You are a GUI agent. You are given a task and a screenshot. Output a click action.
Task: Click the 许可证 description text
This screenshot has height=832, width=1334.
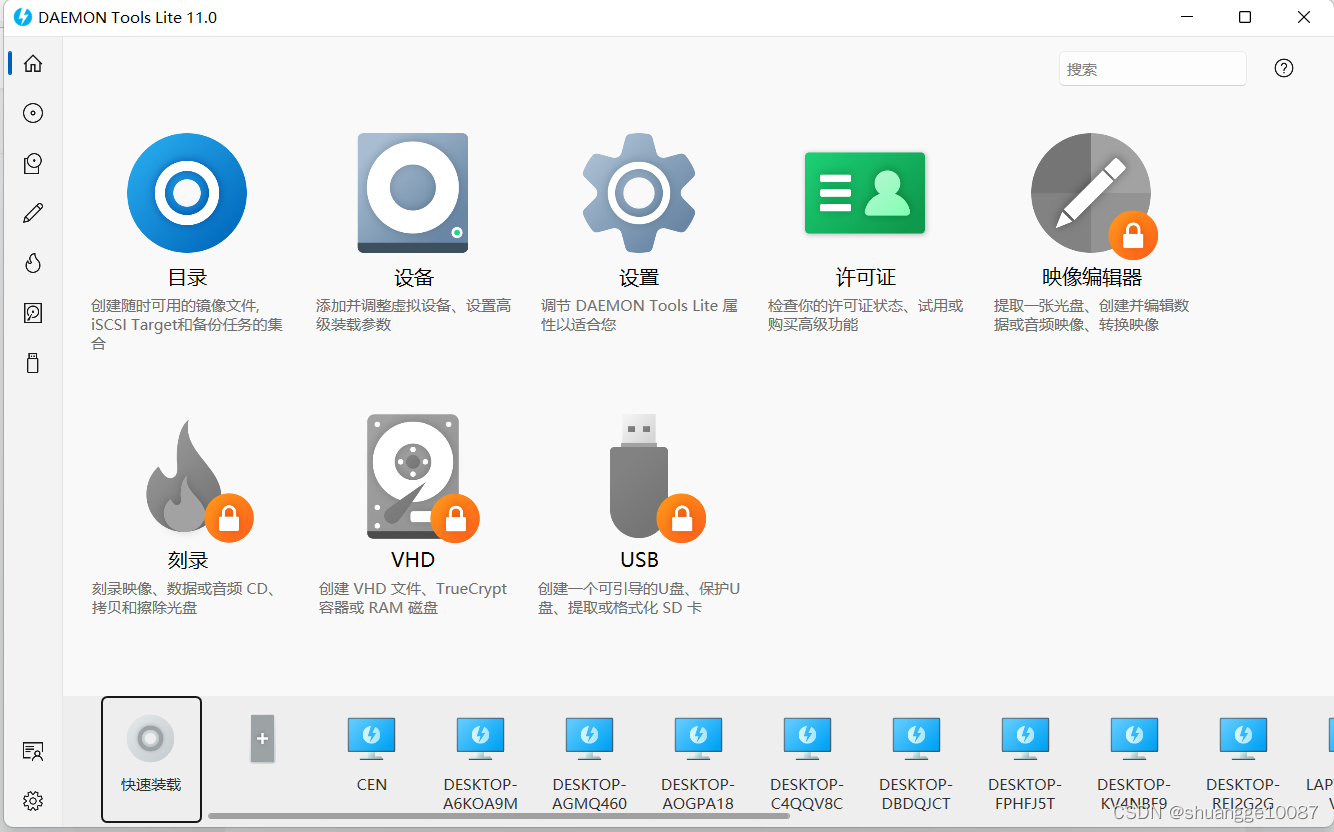pyautogui.click(x=865, y=315)
